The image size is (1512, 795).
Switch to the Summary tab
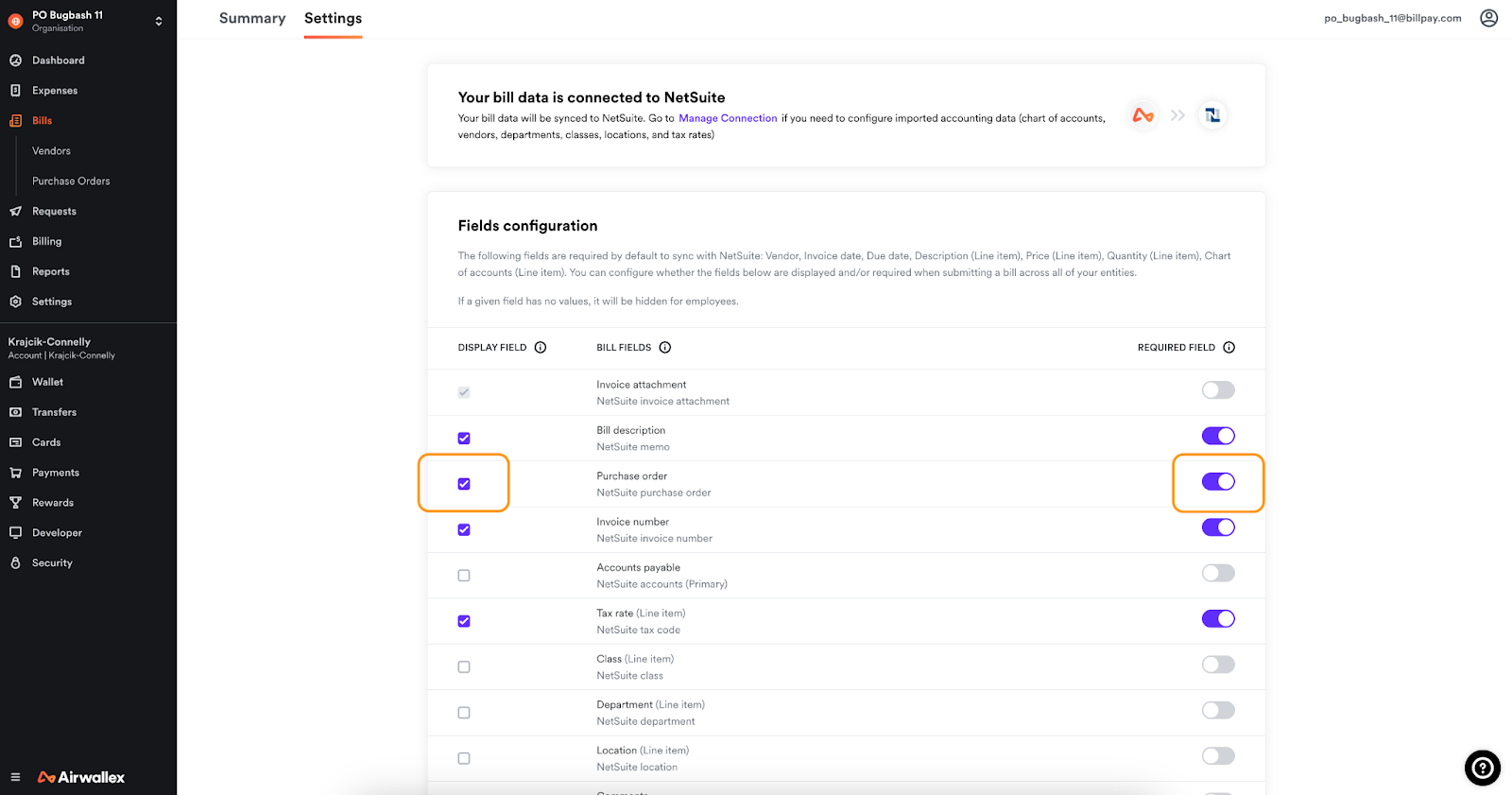[x=252, y=18]
